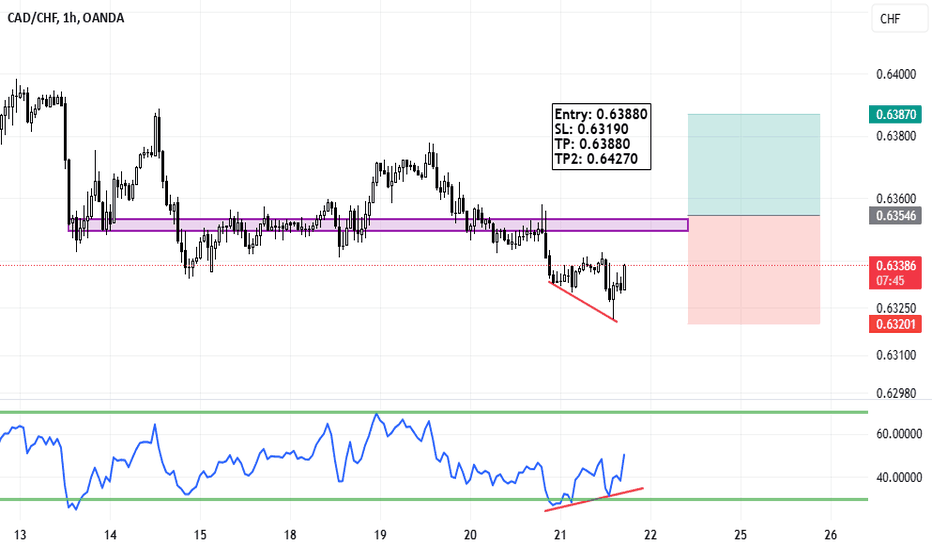Select the red stop-loss zone of long position
This screenshot has width=932, height=550.
point(754,270)
